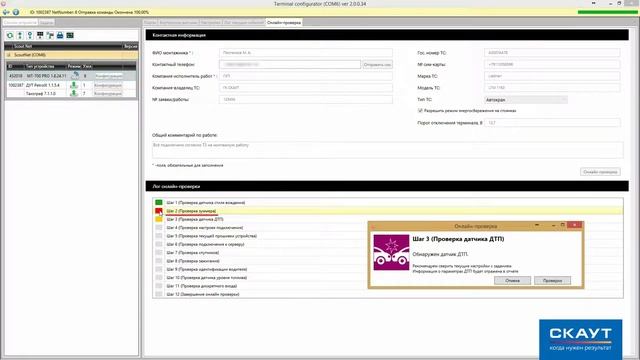This screenshot has height=360, width=640.
Task: Click the Контактный телефон input field
Action: tap(290, 64)
